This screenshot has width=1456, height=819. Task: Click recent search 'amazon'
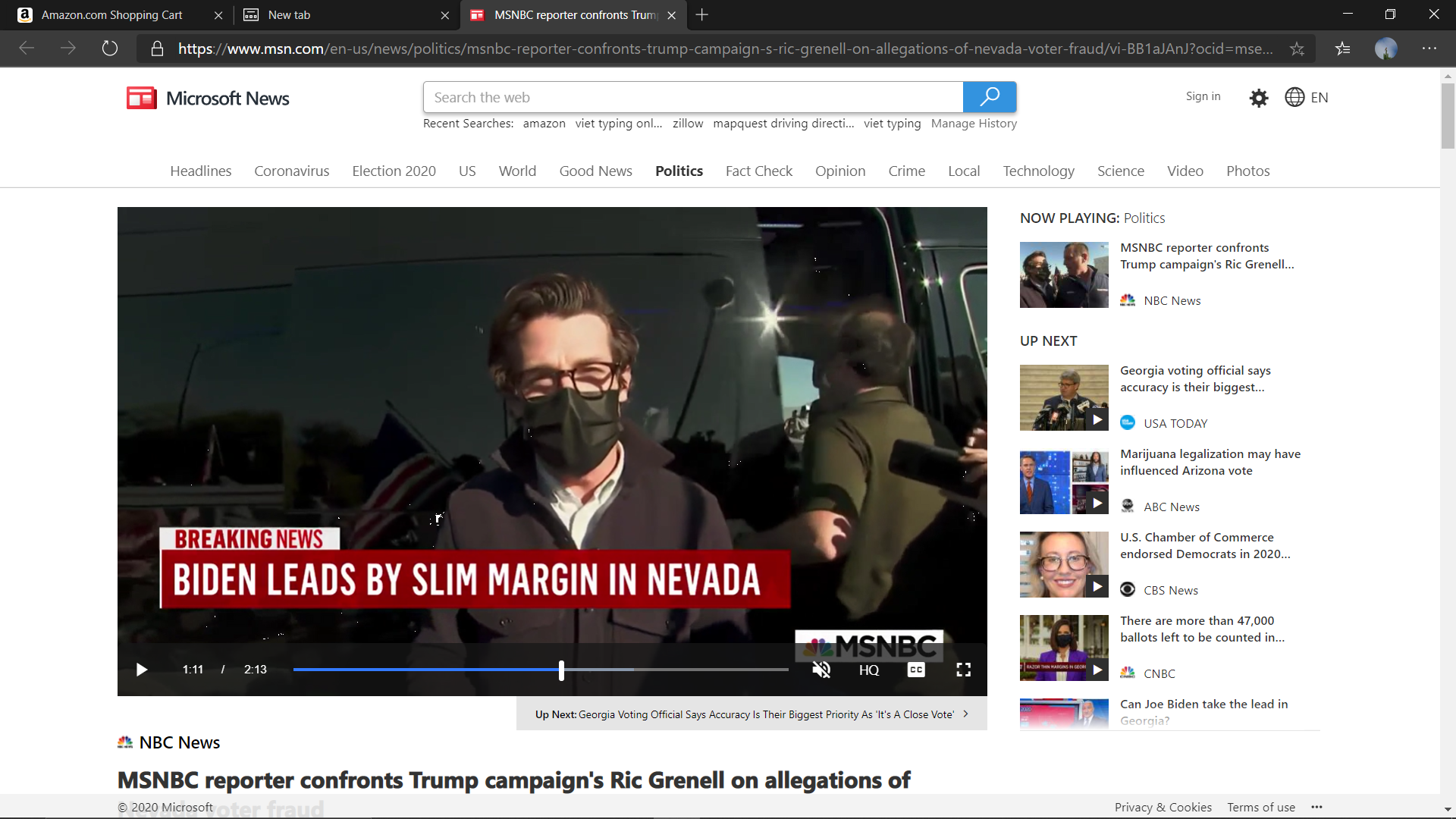pyautogui.click(x=544, y=123)
